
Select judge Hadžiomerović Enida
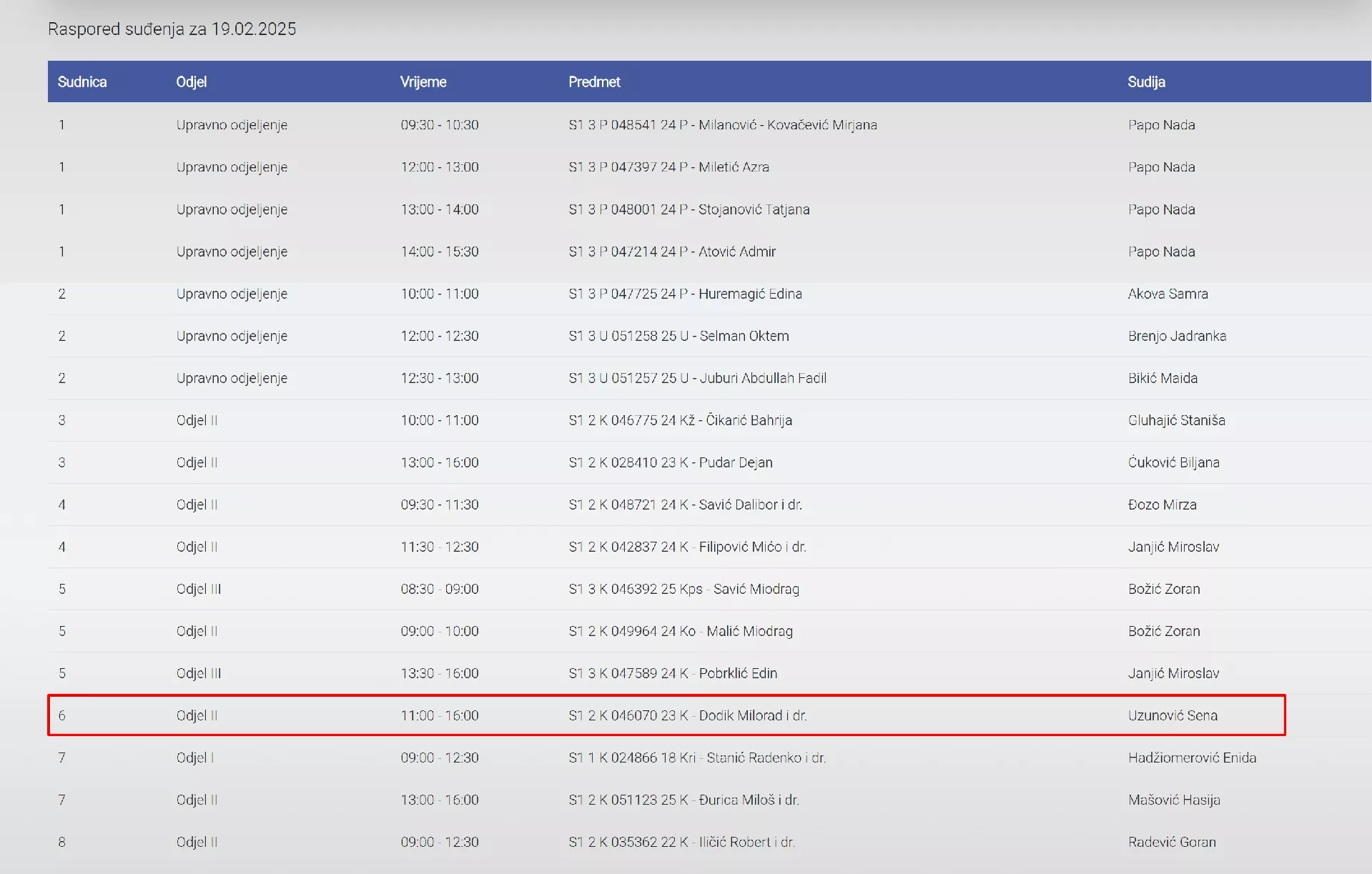1192,758
